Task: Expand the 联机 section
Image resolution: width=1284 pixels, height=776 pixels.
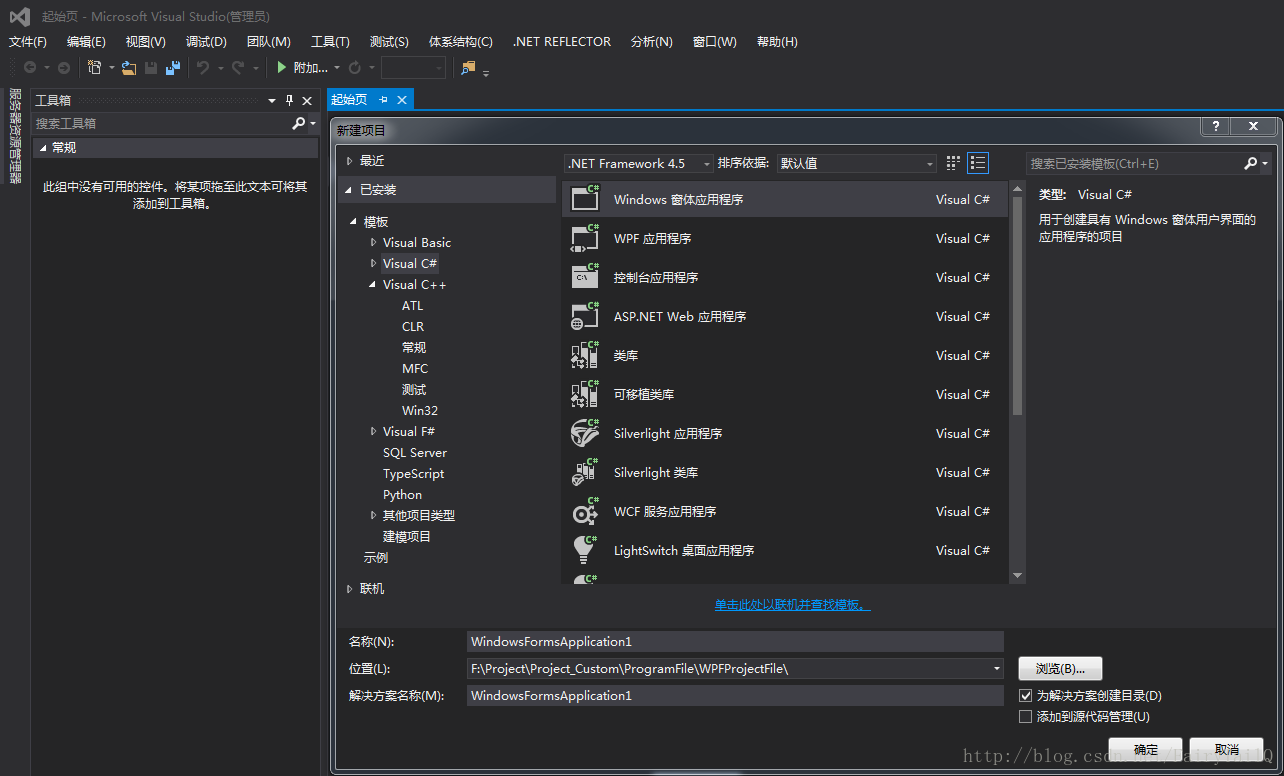Action: pyautogui.click(x=349, y=588)
